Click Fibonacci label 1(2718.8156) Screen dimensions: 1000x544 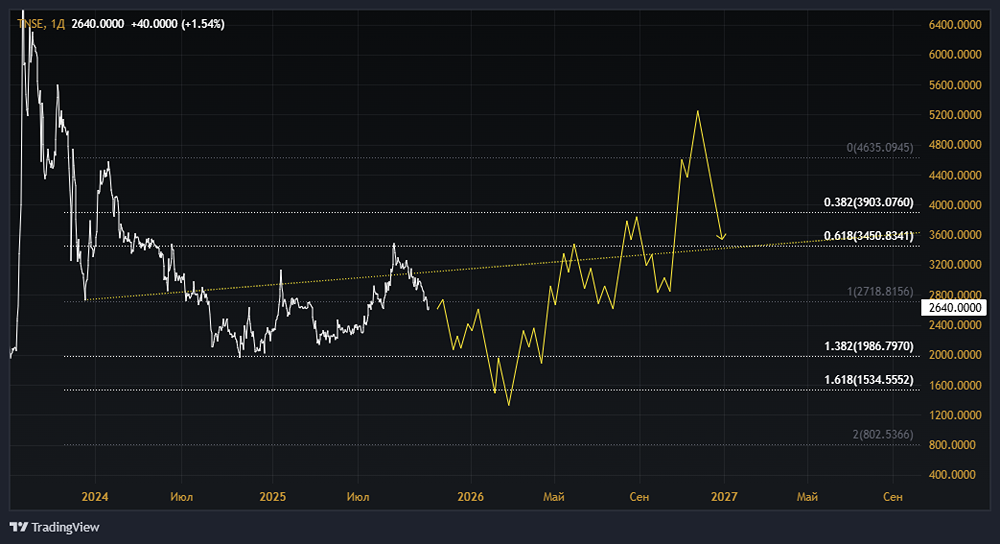[880, 291]
